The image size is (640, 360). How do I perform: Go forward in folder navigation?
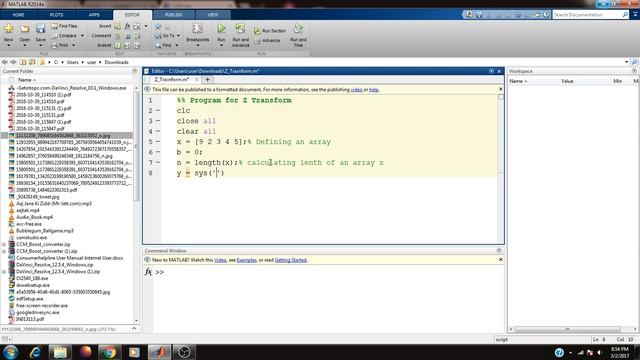13,62
